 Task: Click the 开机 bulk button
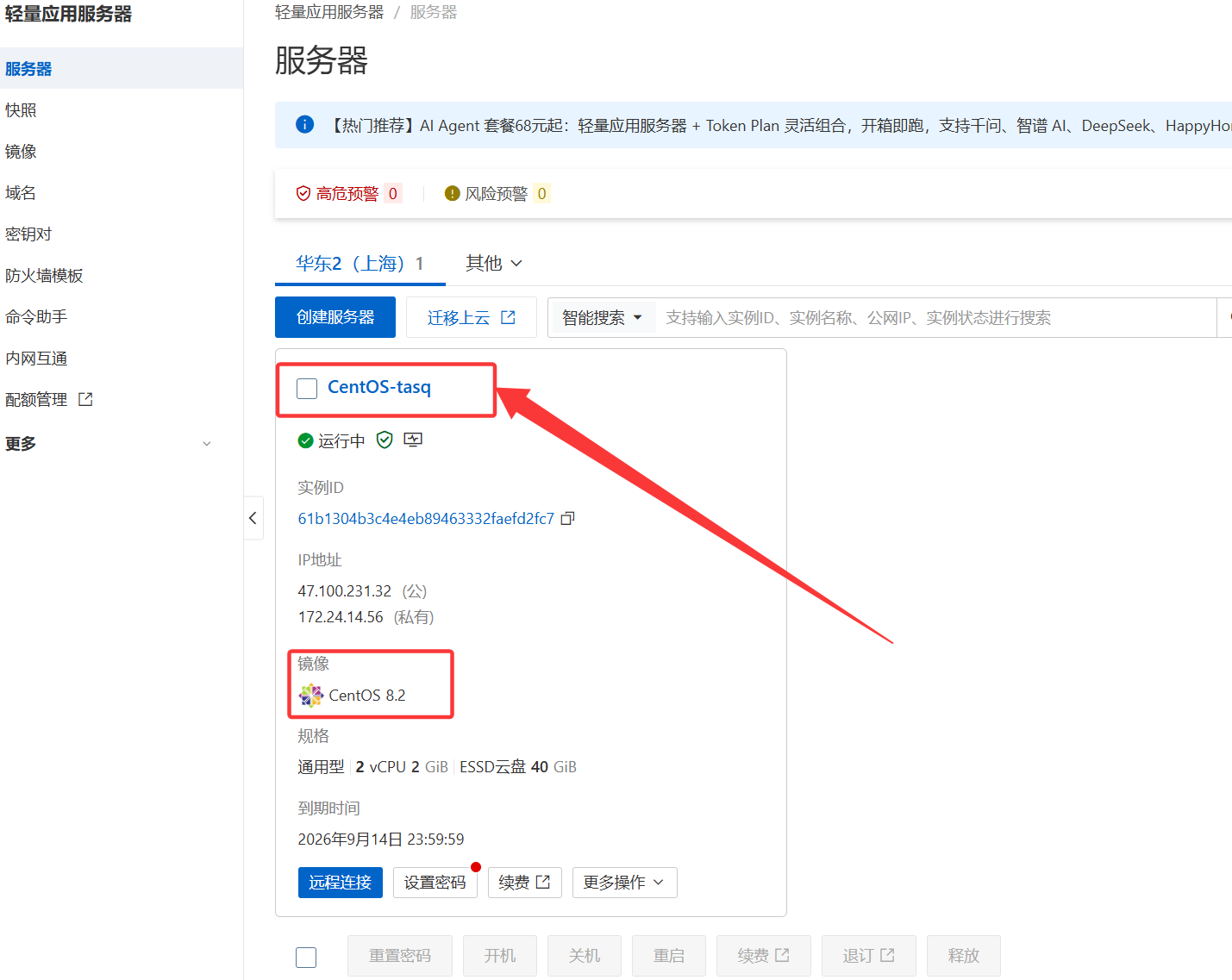click(x=499, y=955)
